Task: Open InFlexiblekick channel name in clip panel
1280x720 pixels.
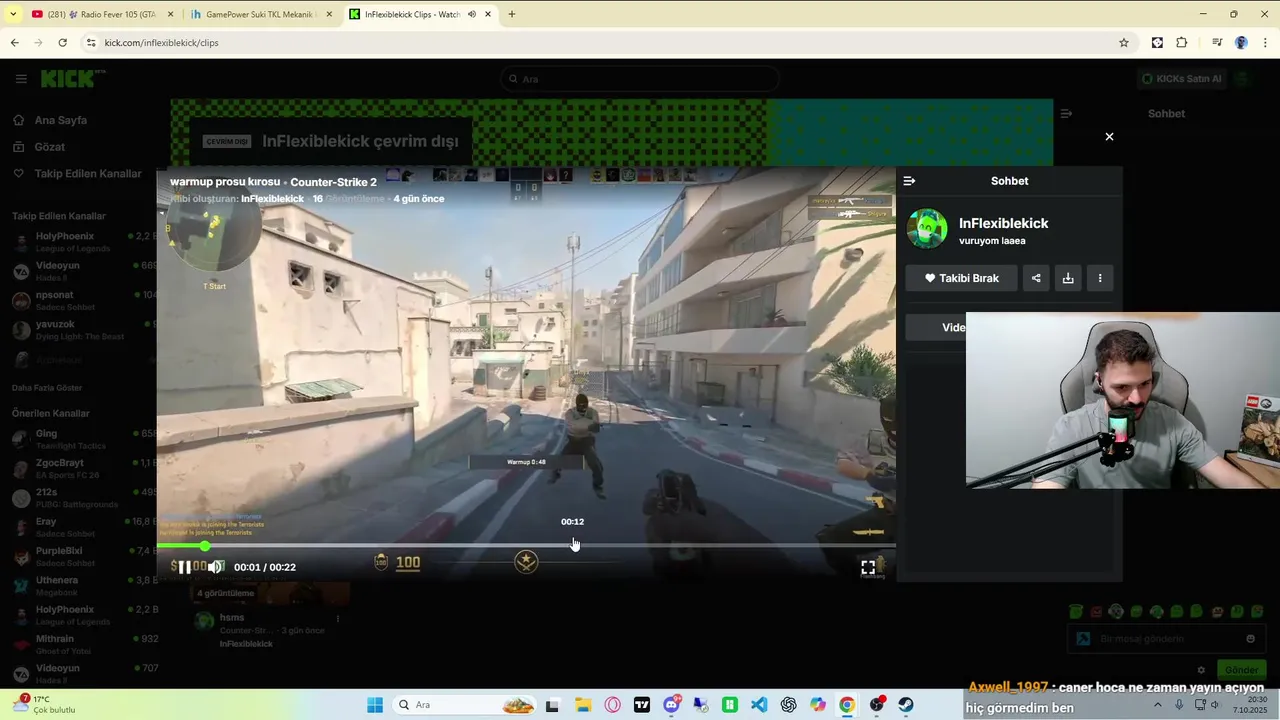Action: pos(1004,223)
